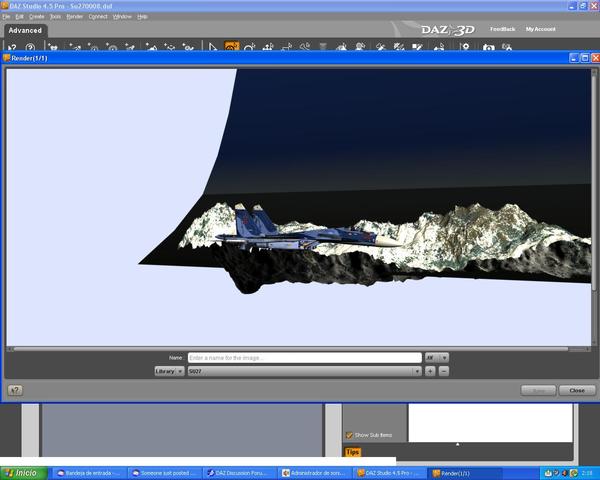Switch to Administrador de son... taskbar window

pos(315,473)
